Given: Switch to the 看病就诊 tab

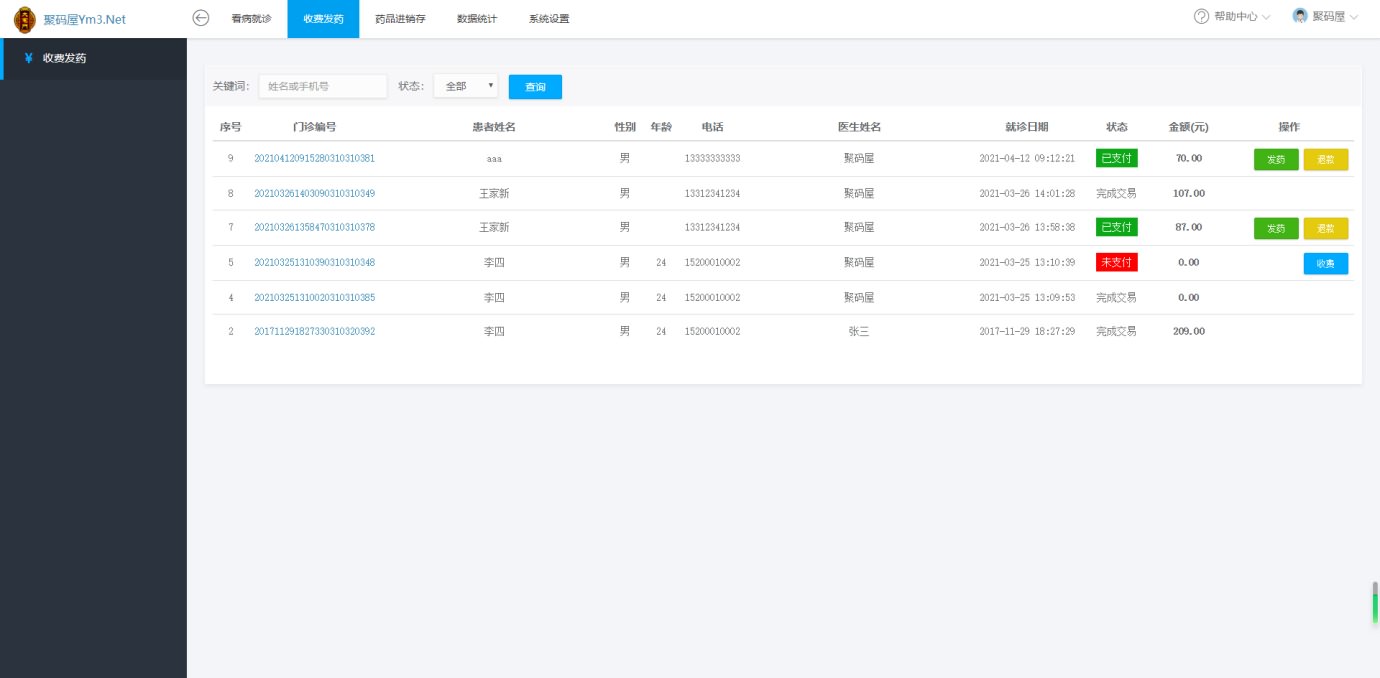Looking at the screenshot, I should coord(251,19).
